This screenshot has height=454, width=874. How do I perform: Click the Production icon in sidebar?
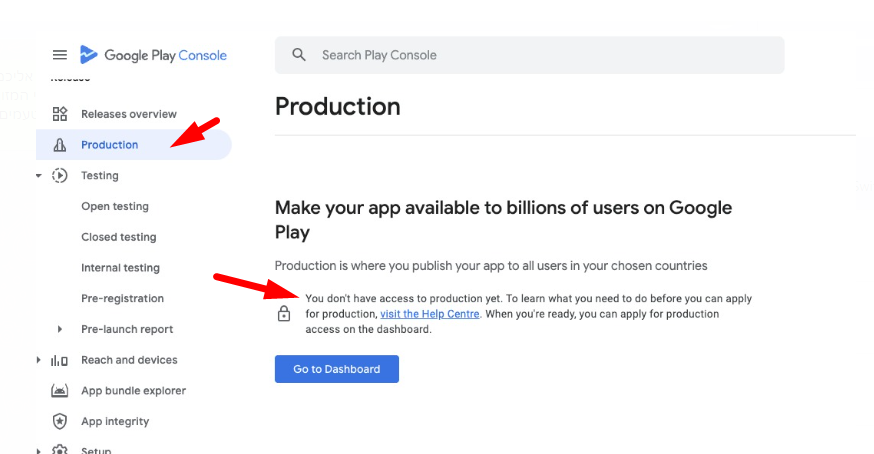(60, 145)
